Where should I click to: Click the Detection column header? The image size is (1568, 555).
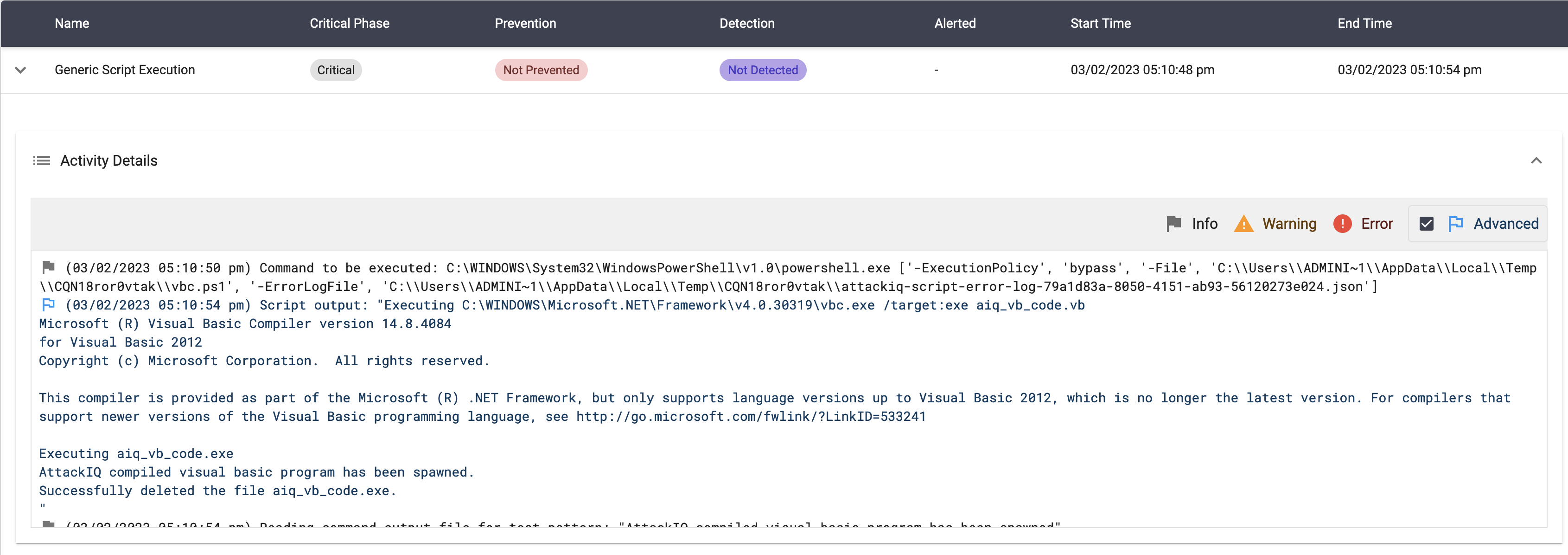pos(746,23)
